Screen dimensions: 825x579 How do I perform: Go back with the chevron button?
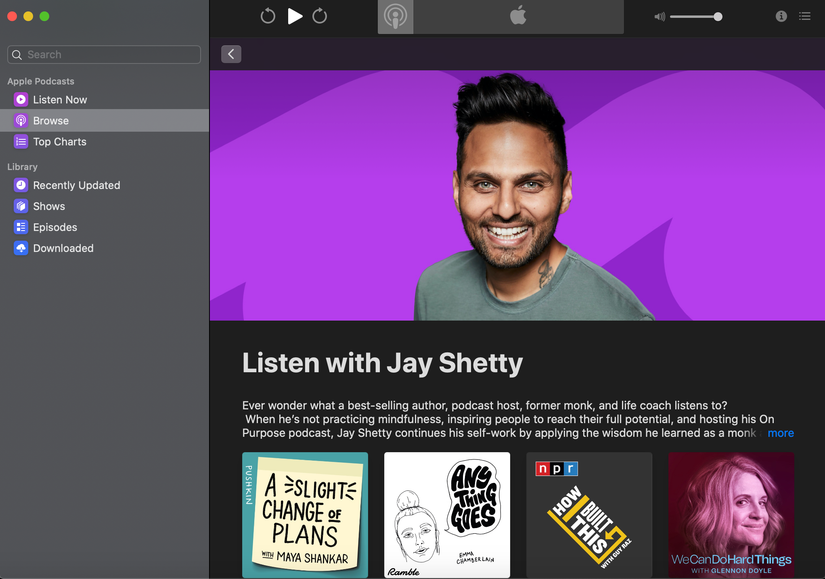[x=231, y=54]
